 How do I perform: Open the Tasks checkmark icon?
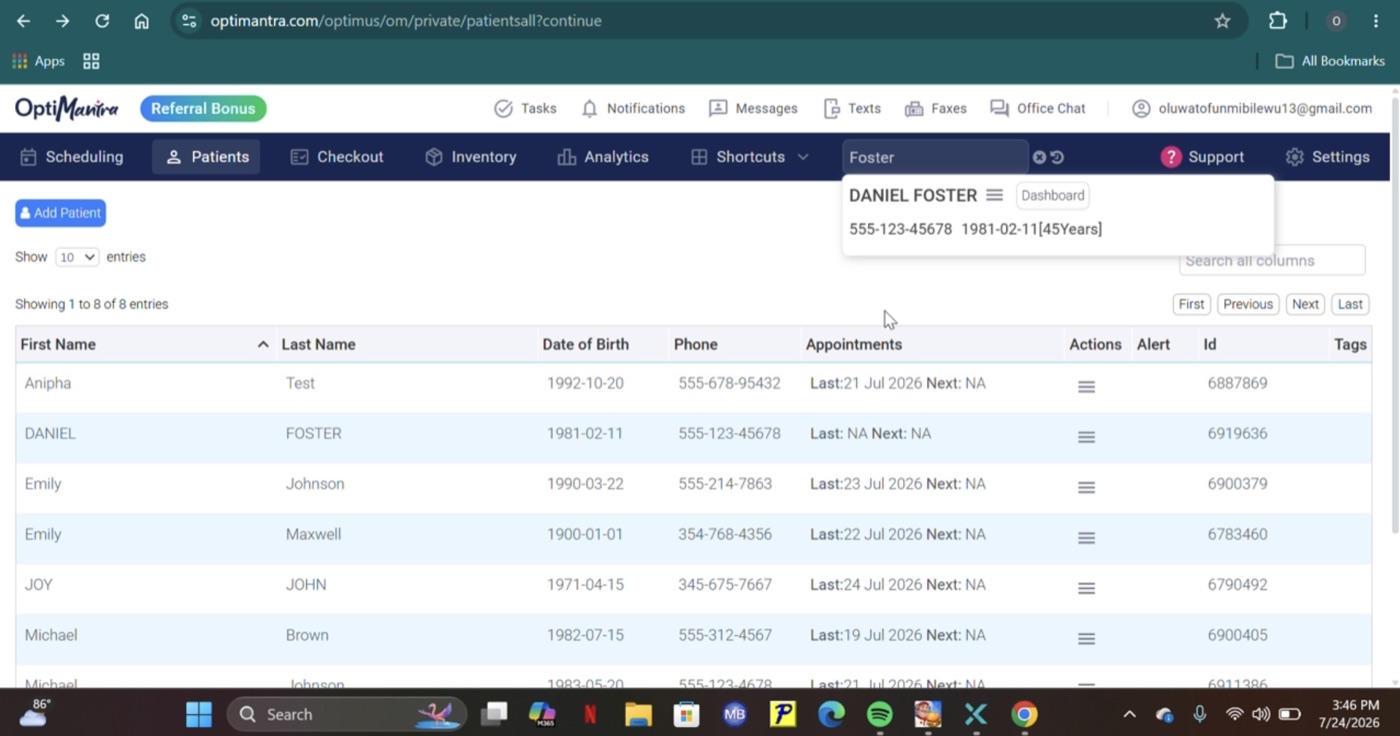point(503,108)
